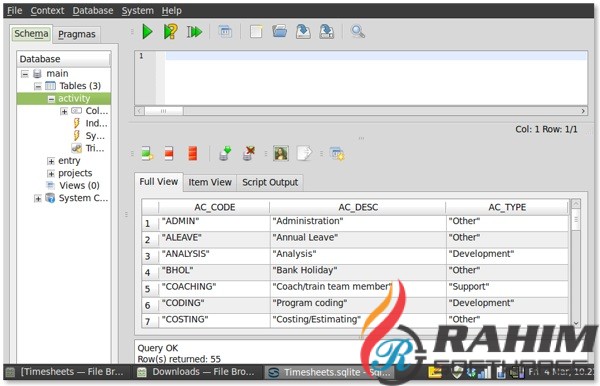Viewport: 600px width, 386px height.
Task: Switch to Downloads File Browser taskbar window
Action: [197, 372]
